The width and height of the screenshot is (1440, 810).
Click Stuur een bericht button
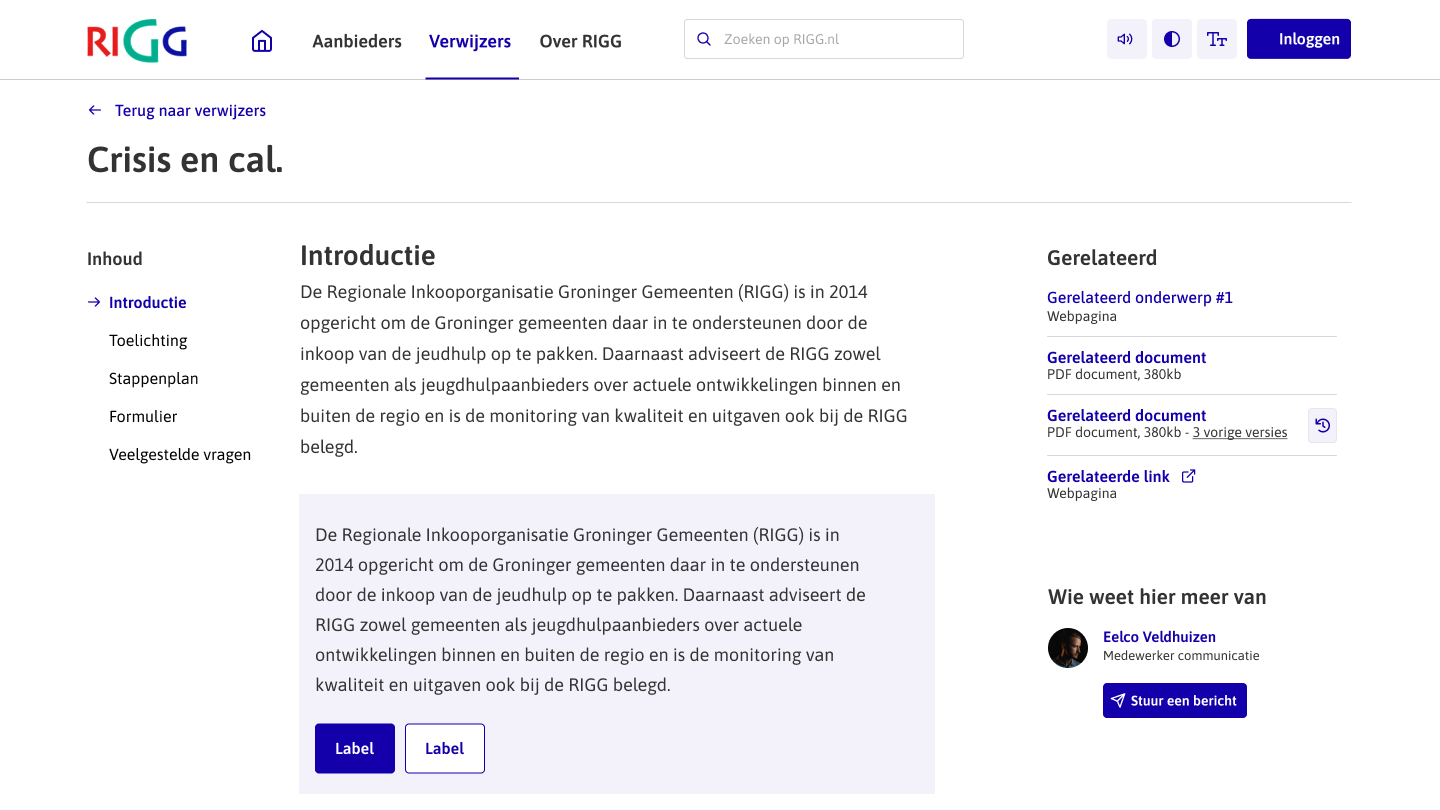tap(1175, 700)
